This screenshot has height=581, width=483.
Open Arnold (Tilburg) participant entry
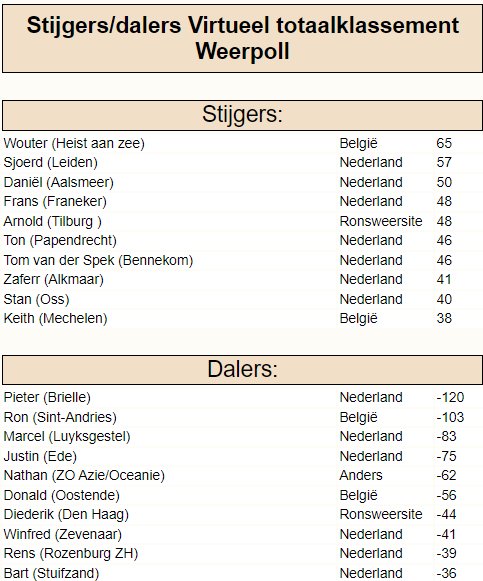click(52, 222)
